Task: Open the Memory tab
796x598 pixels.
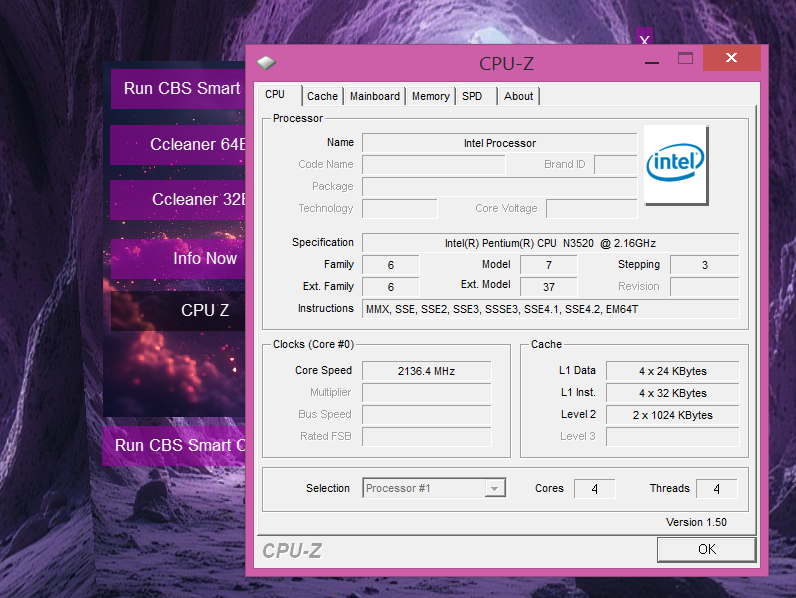Action: 430,96
